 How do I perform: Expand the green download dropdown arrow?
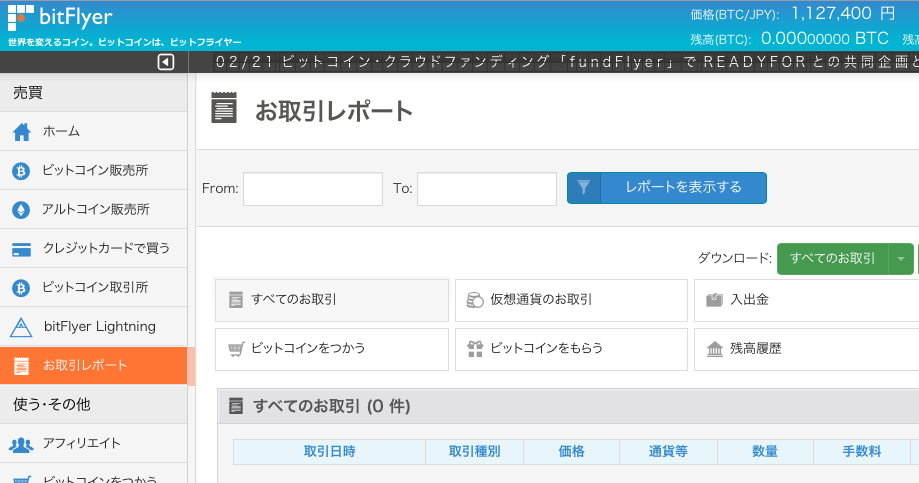click(x=901, y=258)
